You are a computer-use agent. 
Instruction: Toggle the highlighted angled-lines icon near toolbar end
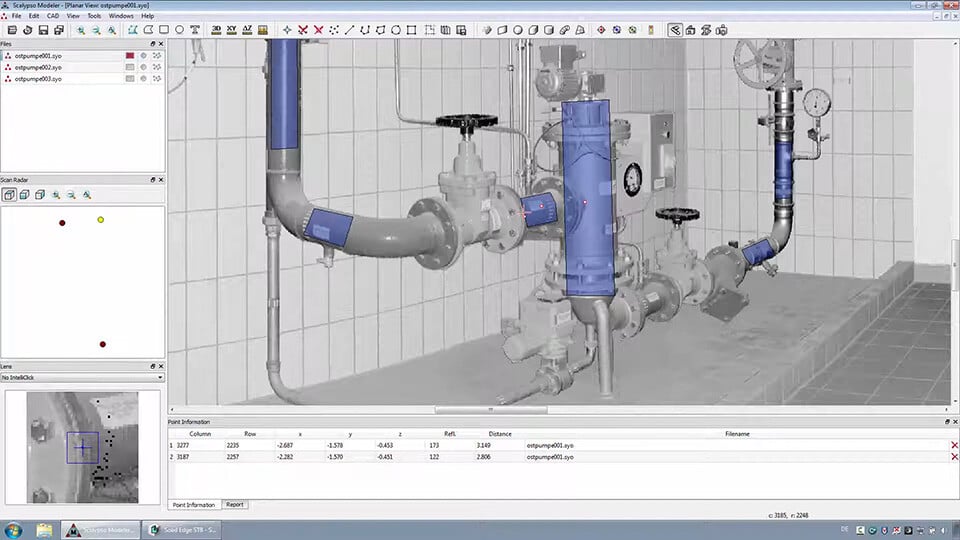(x=675, y=30)
